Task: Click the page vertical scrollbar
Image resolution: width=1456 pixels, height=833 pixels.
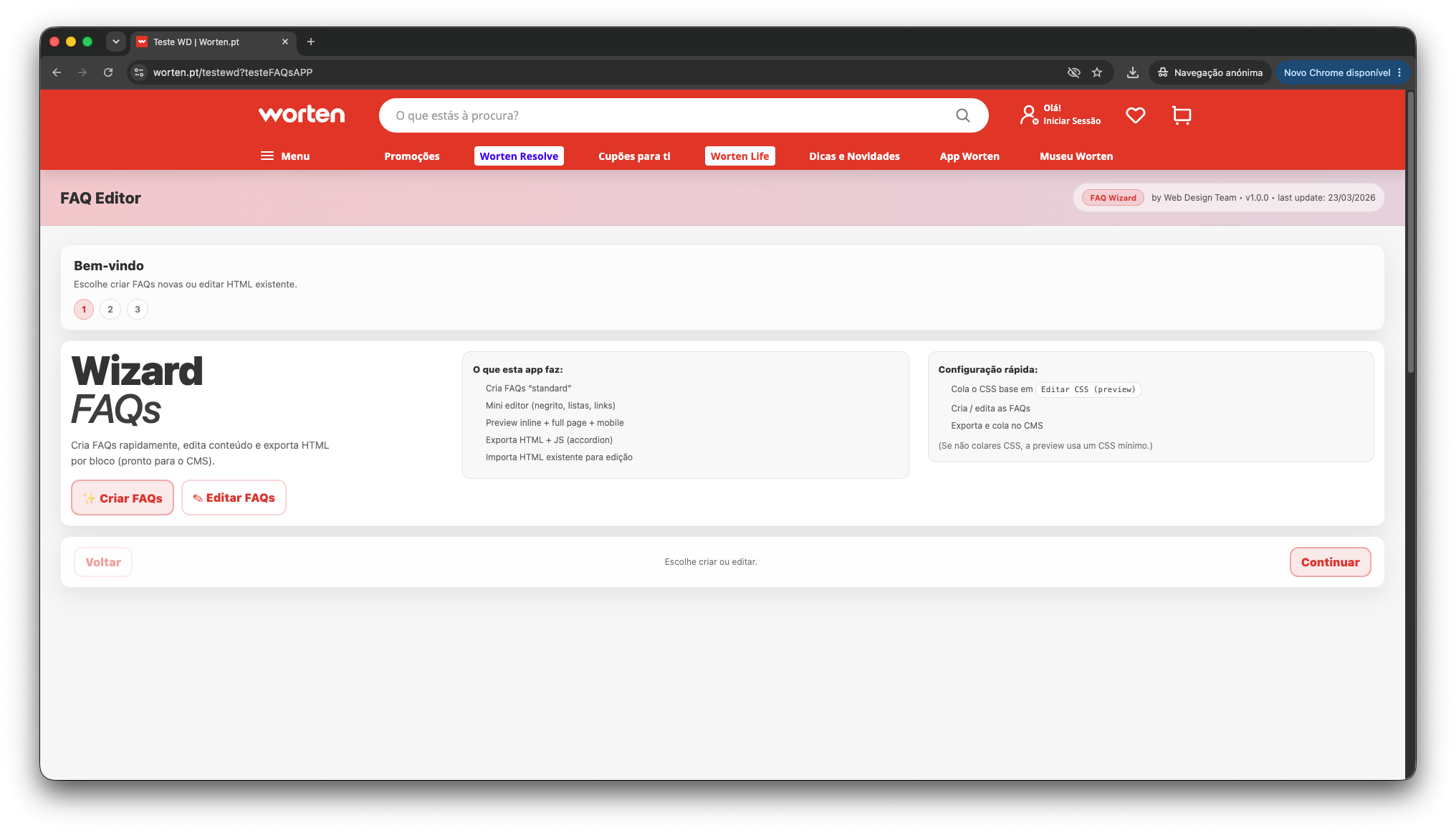Action: pos(1411,232)
